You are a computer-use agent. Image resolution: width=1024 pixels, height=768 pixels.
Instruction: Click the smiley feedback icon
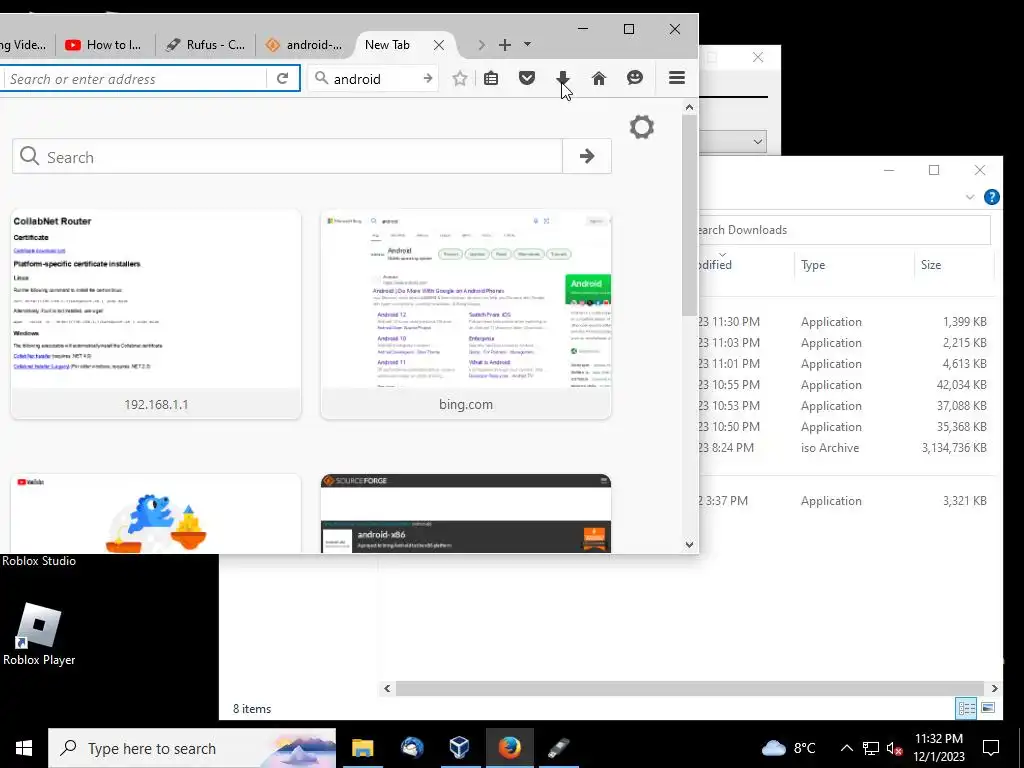tap(635, 78)
